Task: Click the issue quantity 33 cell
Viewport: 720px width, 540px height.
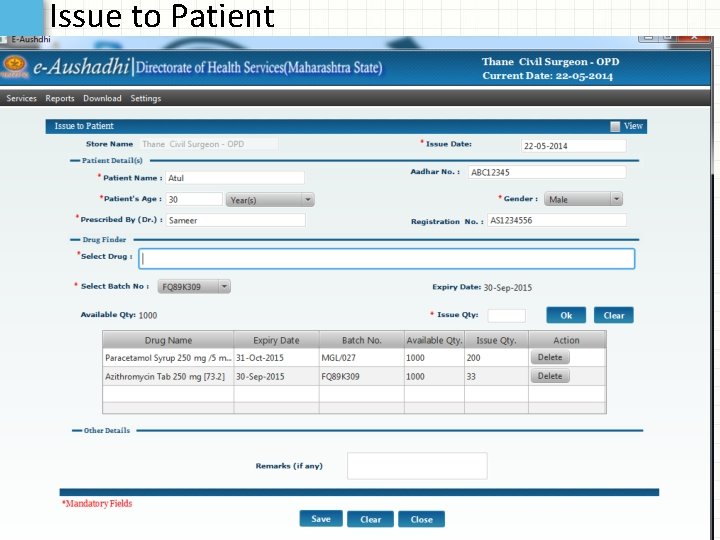Action: click(x=496, y=377)
